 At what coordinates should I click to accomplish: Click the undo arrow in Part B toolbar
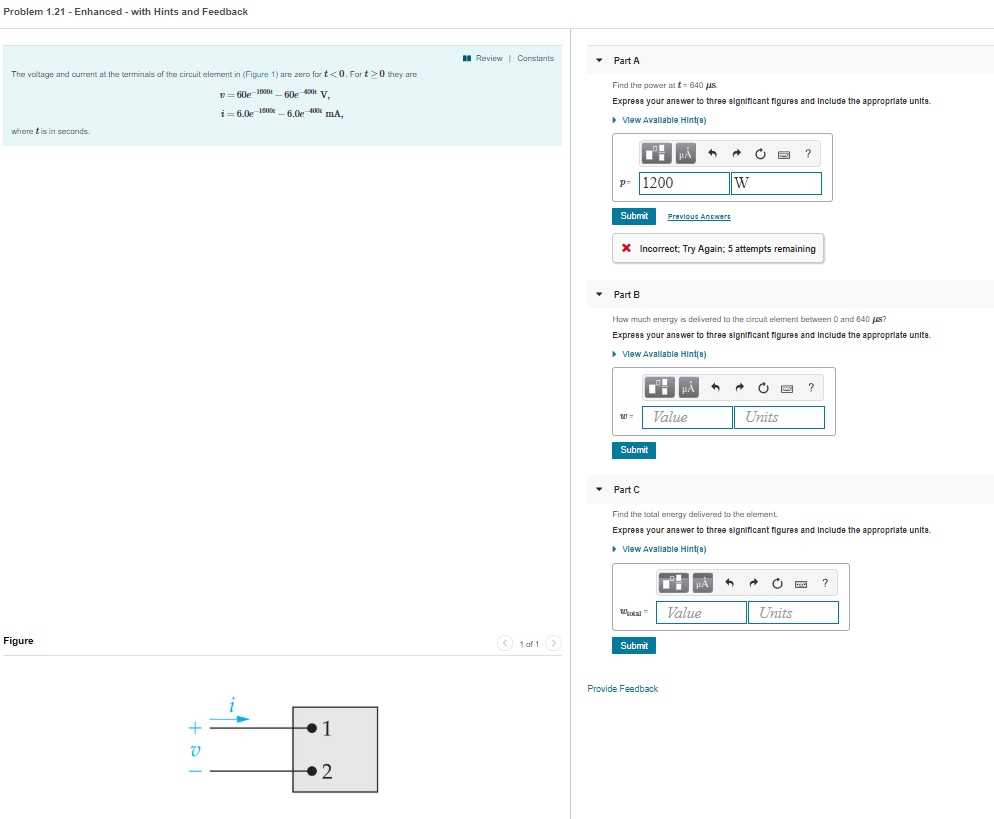click(x=716, y=388)
